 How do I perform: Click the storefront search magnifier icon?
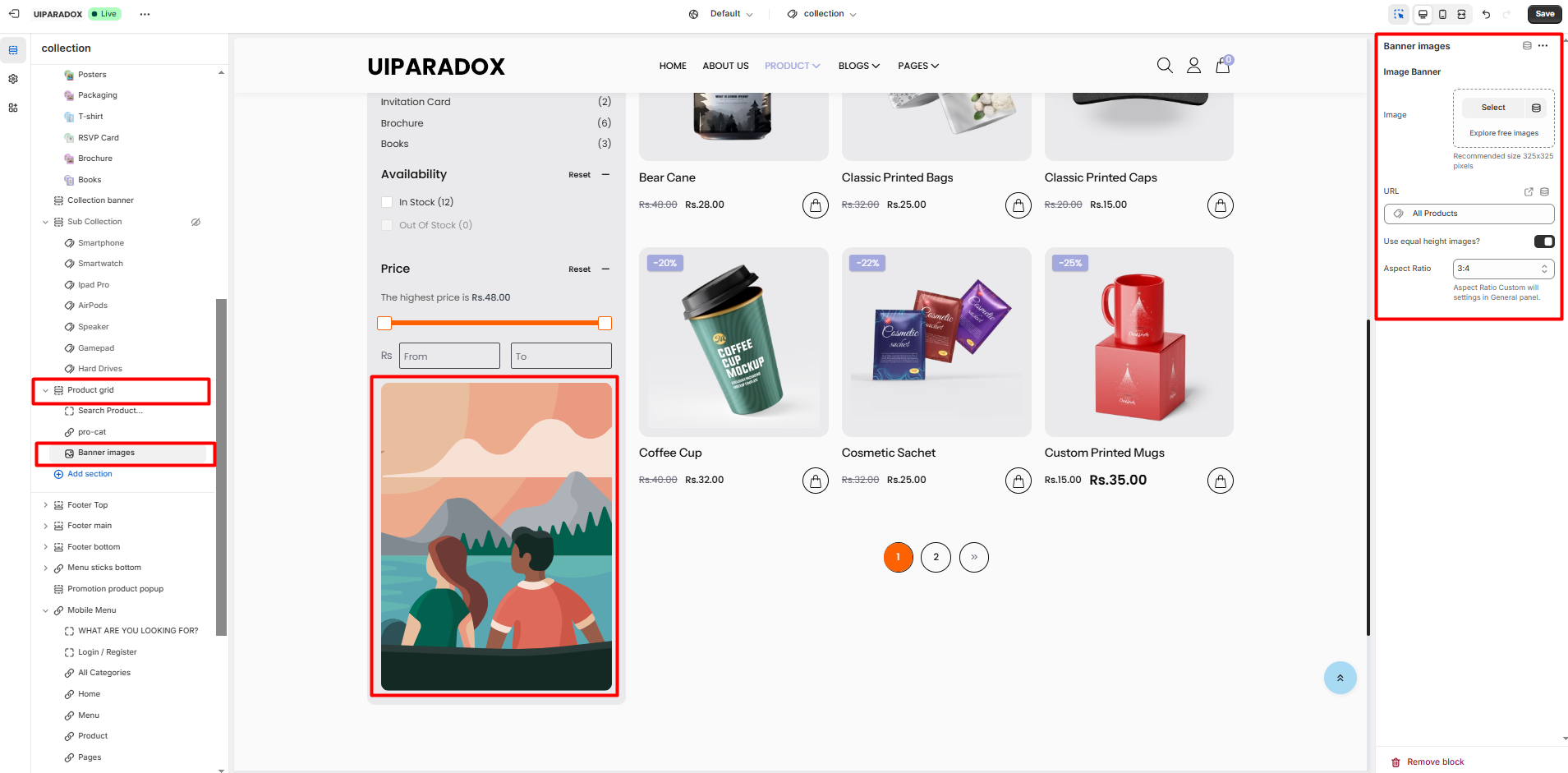click(x=1165, y=66)
